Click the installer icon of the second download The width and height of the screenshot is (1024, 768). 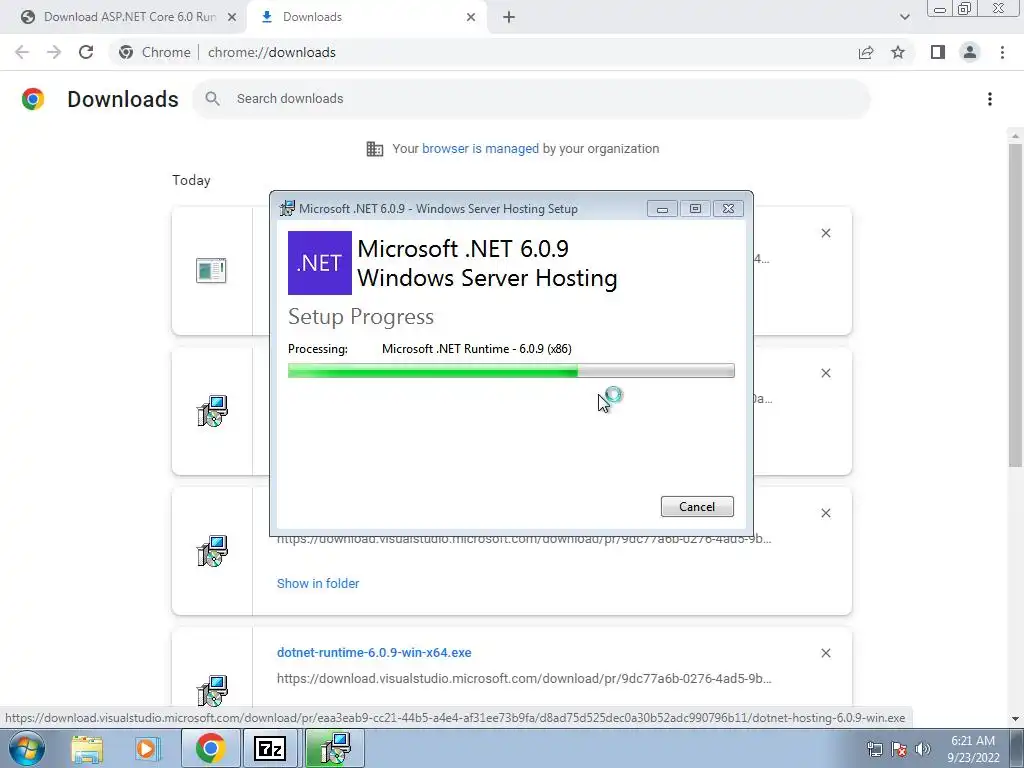212,411
